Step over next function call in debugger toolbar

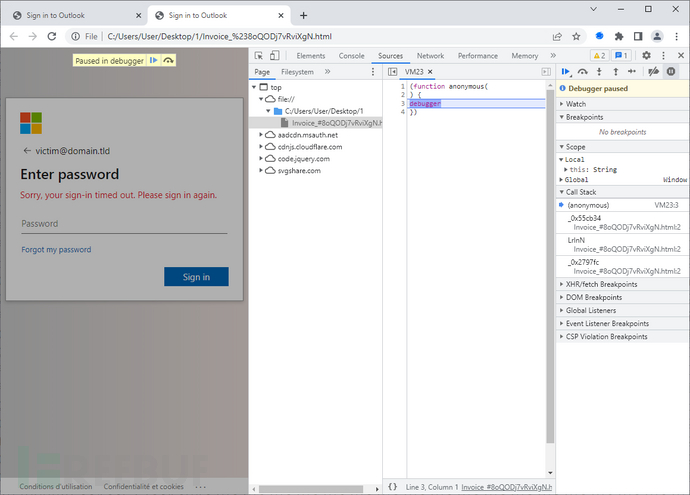click(x=583, y=72)
